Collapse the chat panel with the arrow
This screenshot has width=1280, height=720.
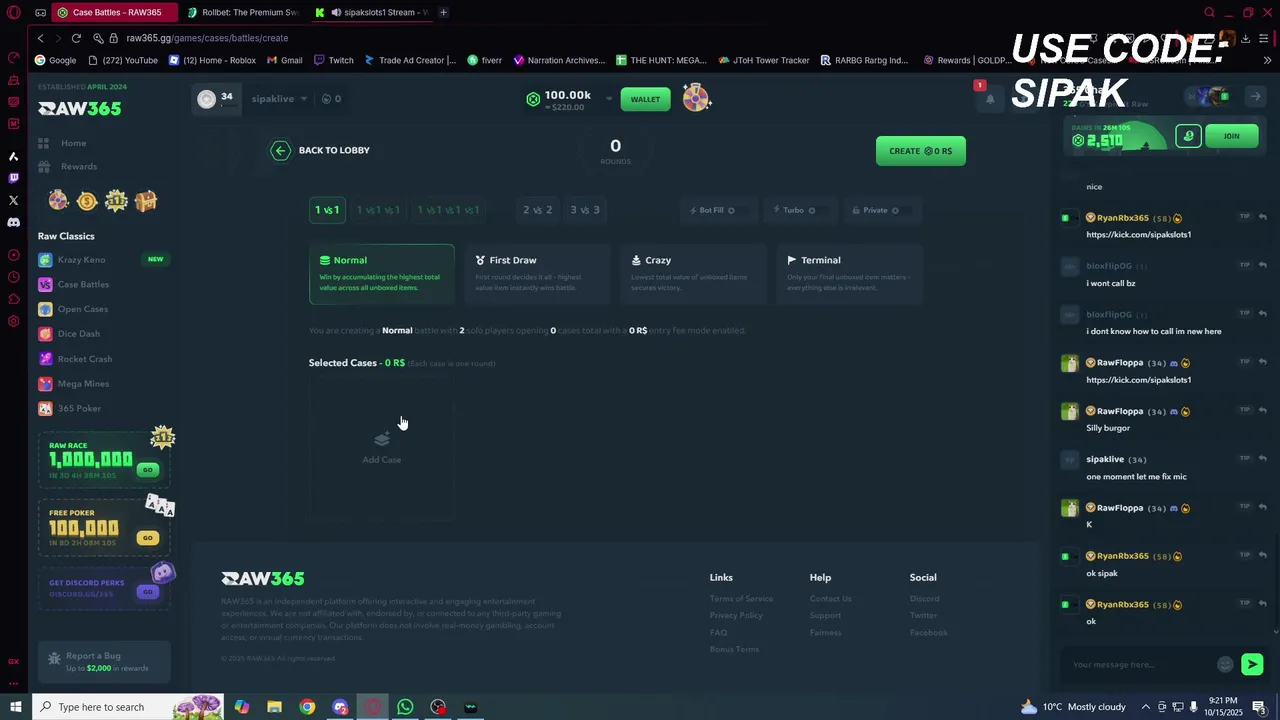click(x=1255, y=96)
